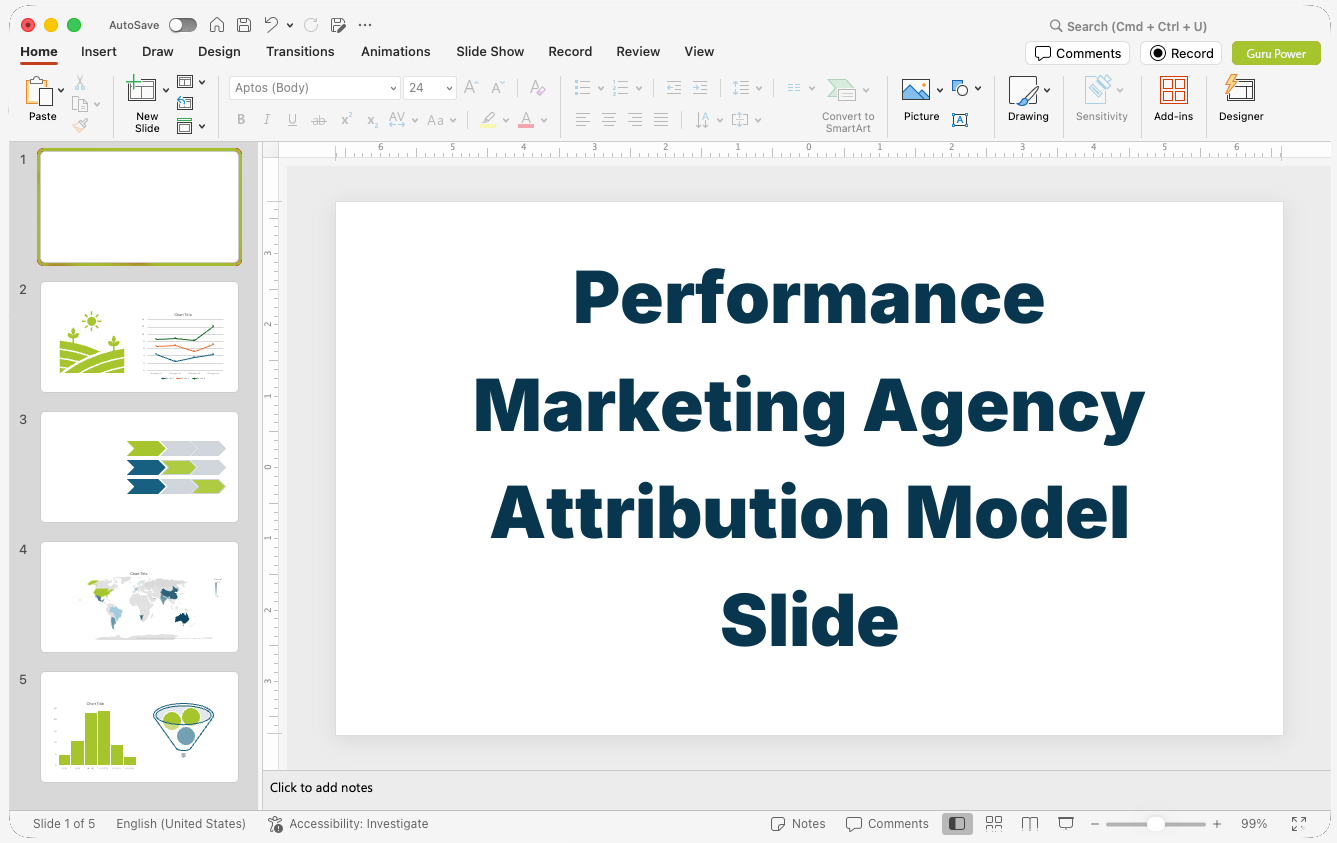Screen dimensions: 1337x843
Task: Cut selection with the scissors icon
Action: pos(80,83)
